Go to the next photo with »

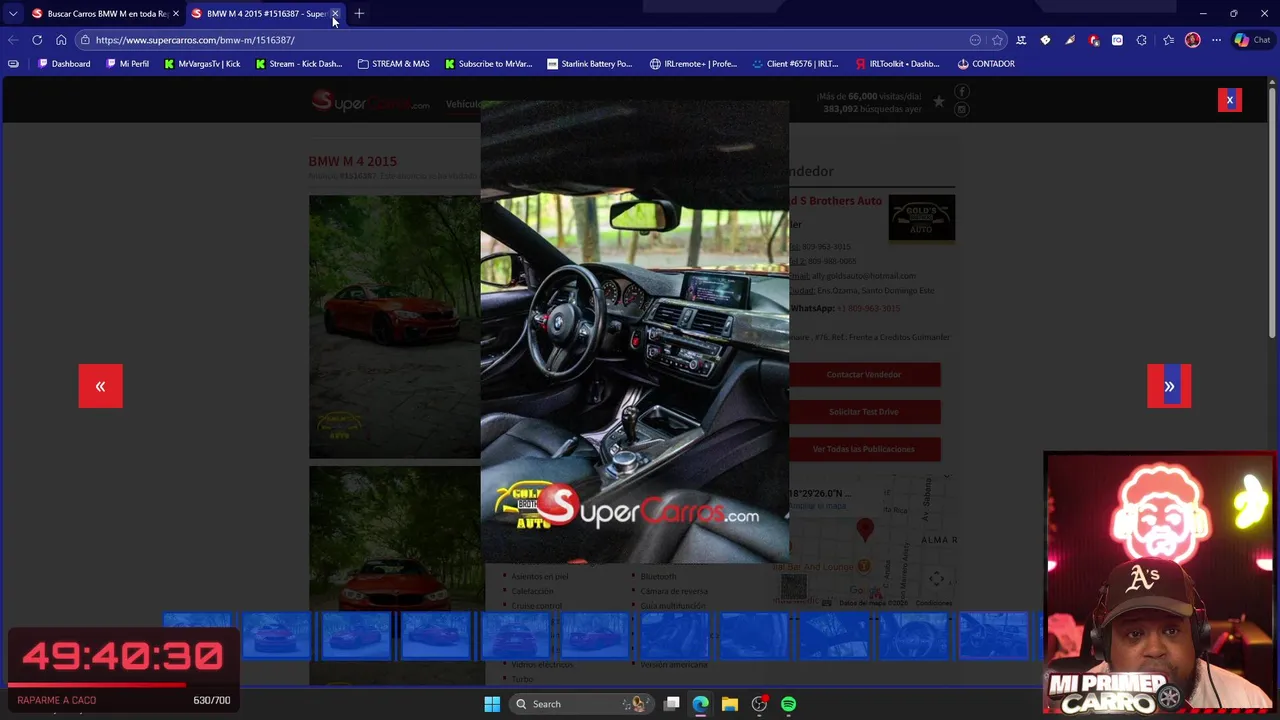point(1169,386)
